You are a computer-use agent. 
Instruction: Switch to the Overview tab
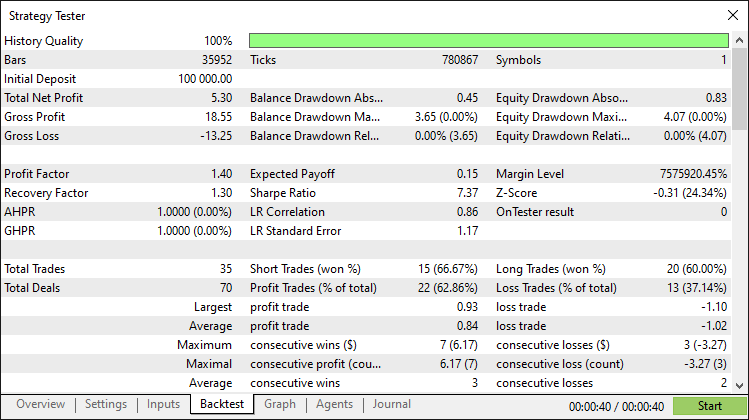(x=40, y=404)
